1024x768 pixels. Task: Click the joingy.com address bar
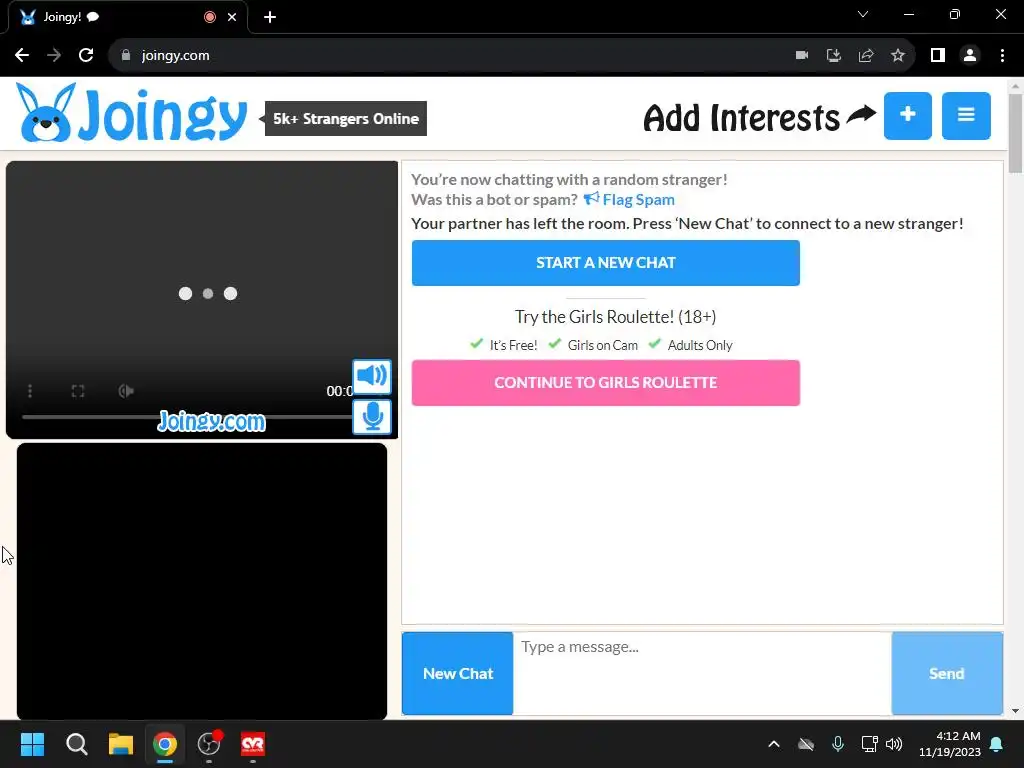click(x=451, y=55)
